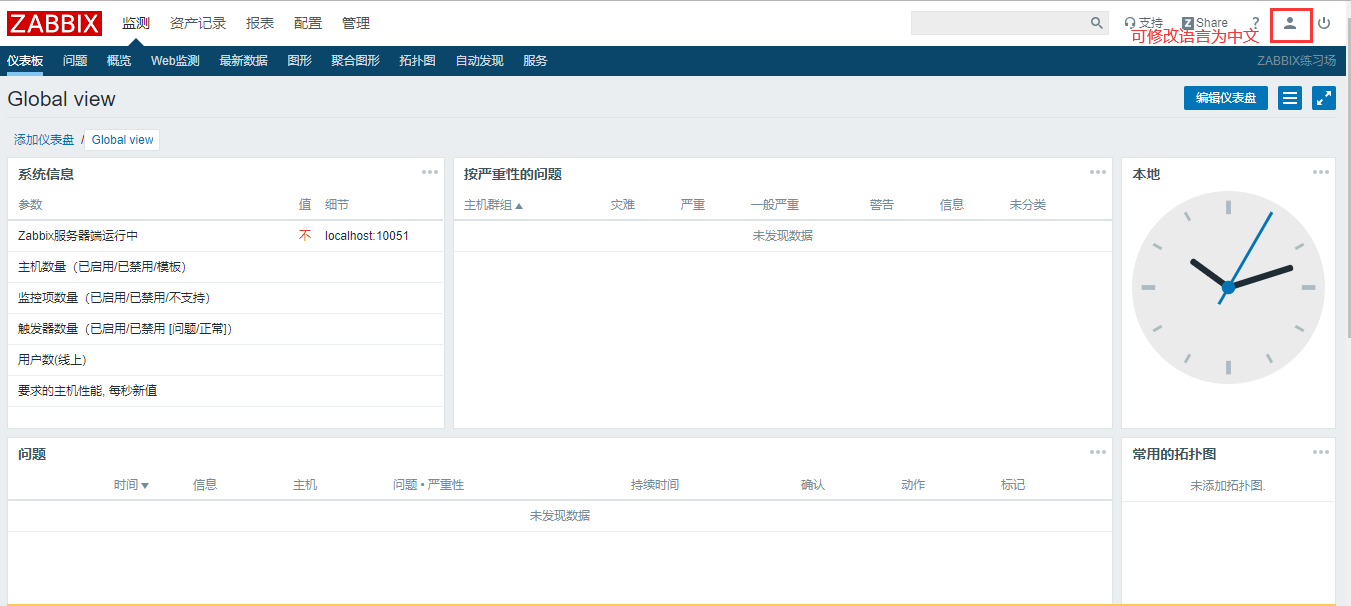
Task: Click the 标记 column header
Action: point(1013,485)
